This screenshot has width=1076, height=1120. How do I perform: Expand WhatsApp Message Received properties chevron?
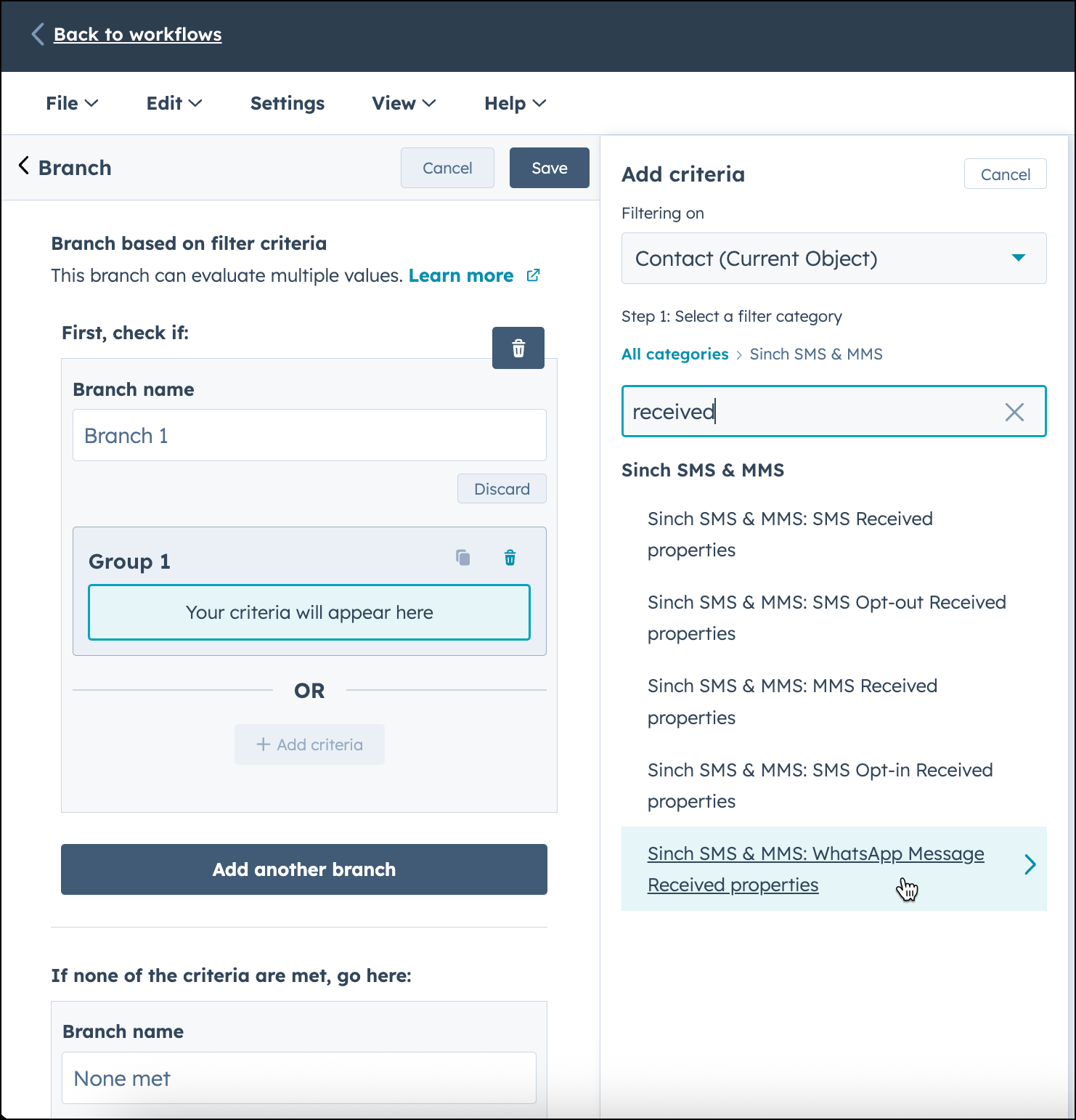point(1030,864)
